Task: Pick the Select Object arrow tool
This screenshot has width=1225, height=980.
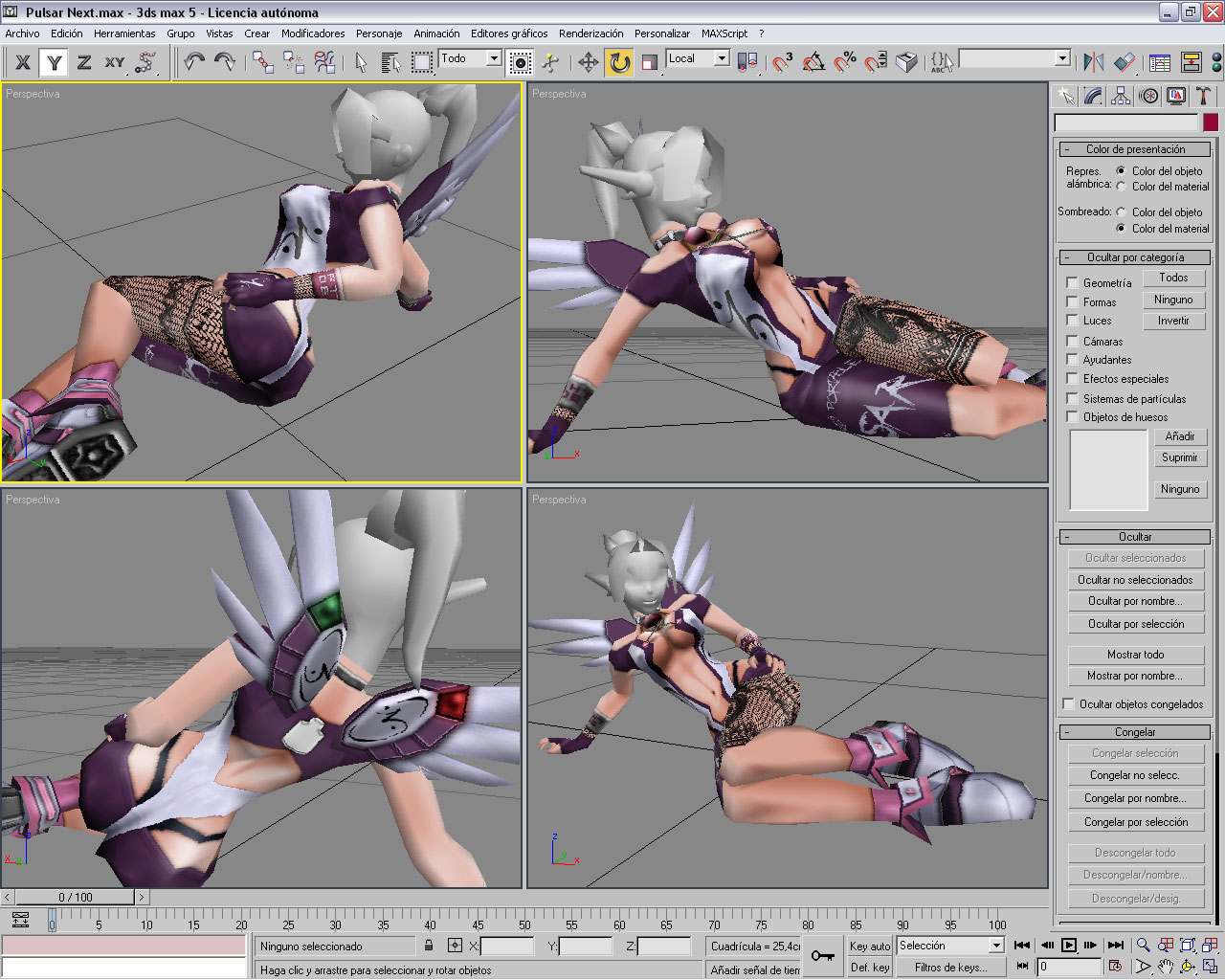Action: [361, 63]
